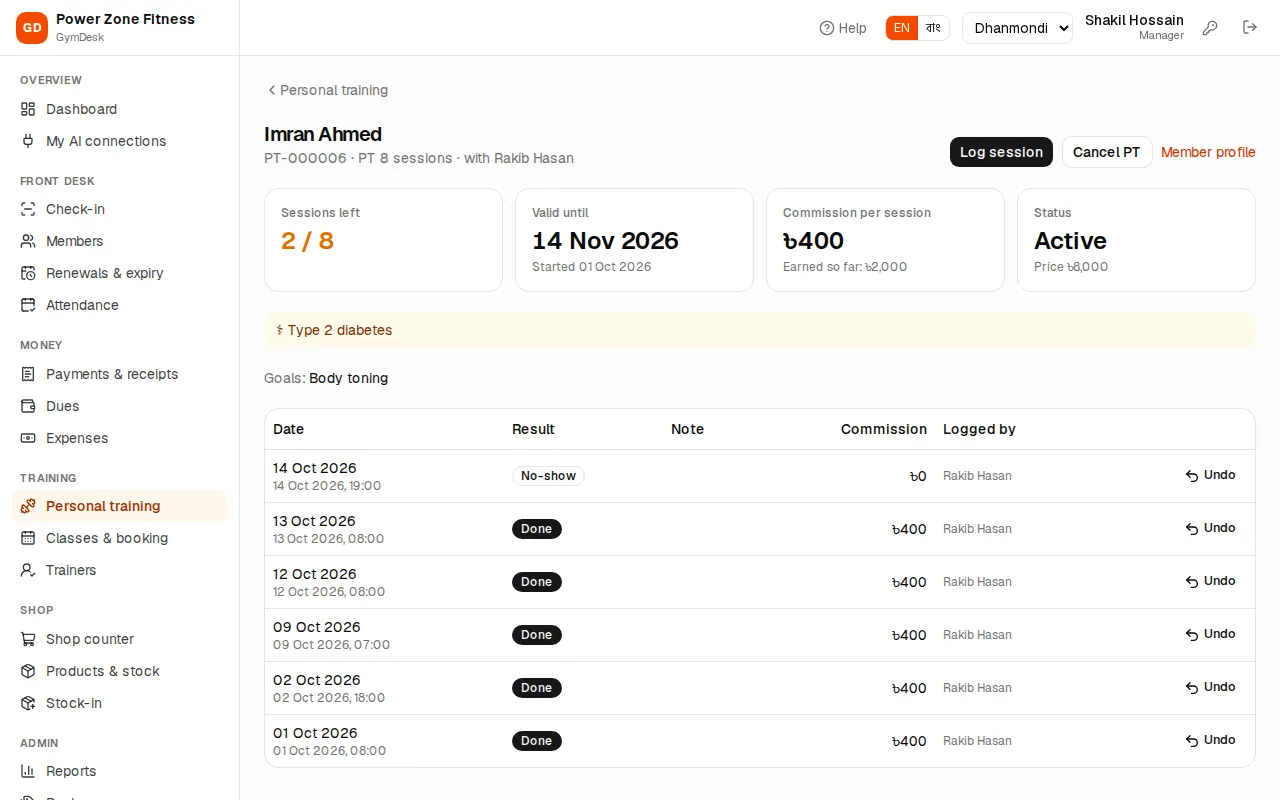Click the Commission column header
1280x800 pixels.
click(884, 429)
